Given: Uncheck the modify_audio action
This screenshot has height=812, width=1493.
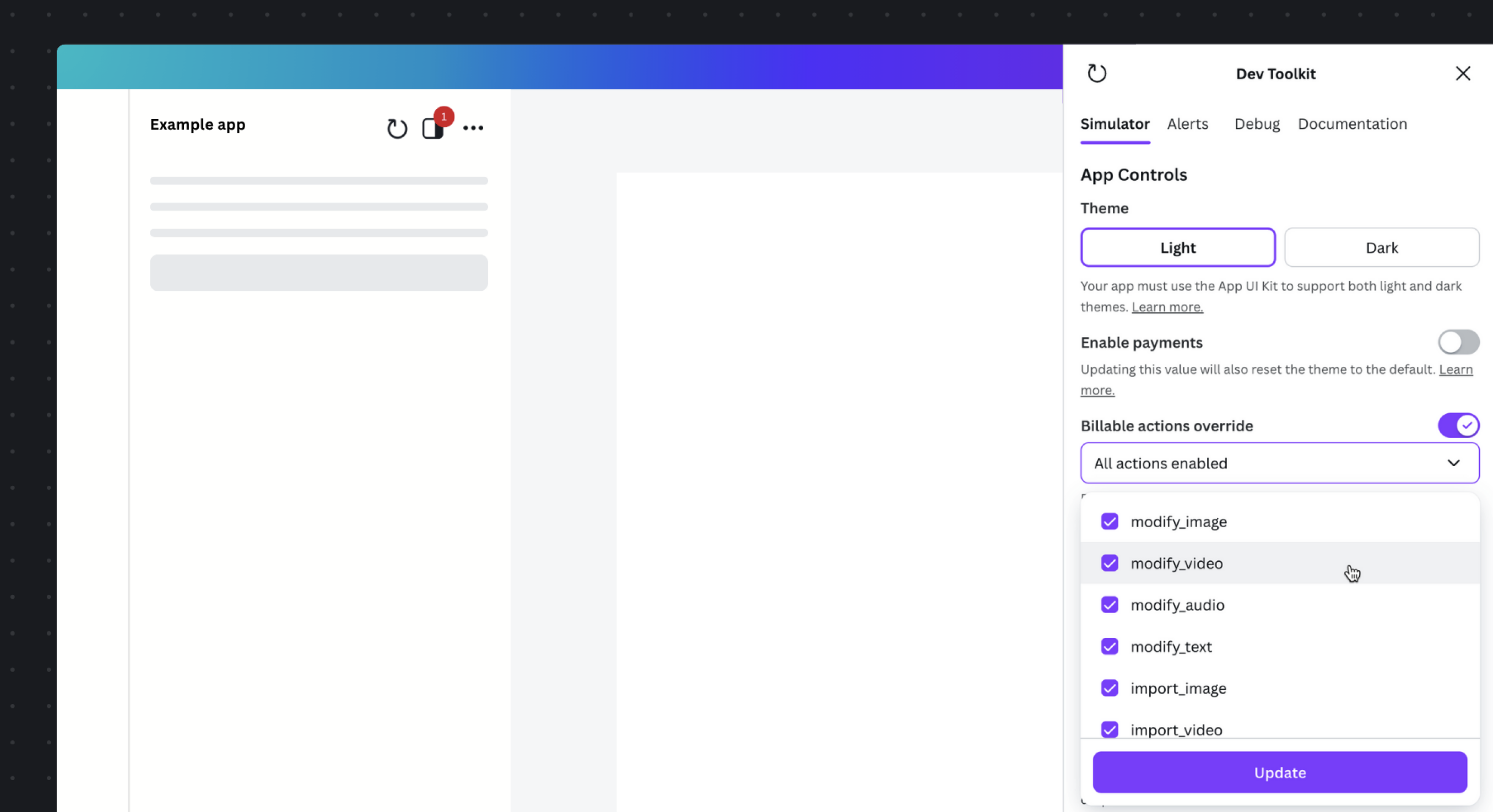Looking at the screenshot, I should [x=1110, y=604].
